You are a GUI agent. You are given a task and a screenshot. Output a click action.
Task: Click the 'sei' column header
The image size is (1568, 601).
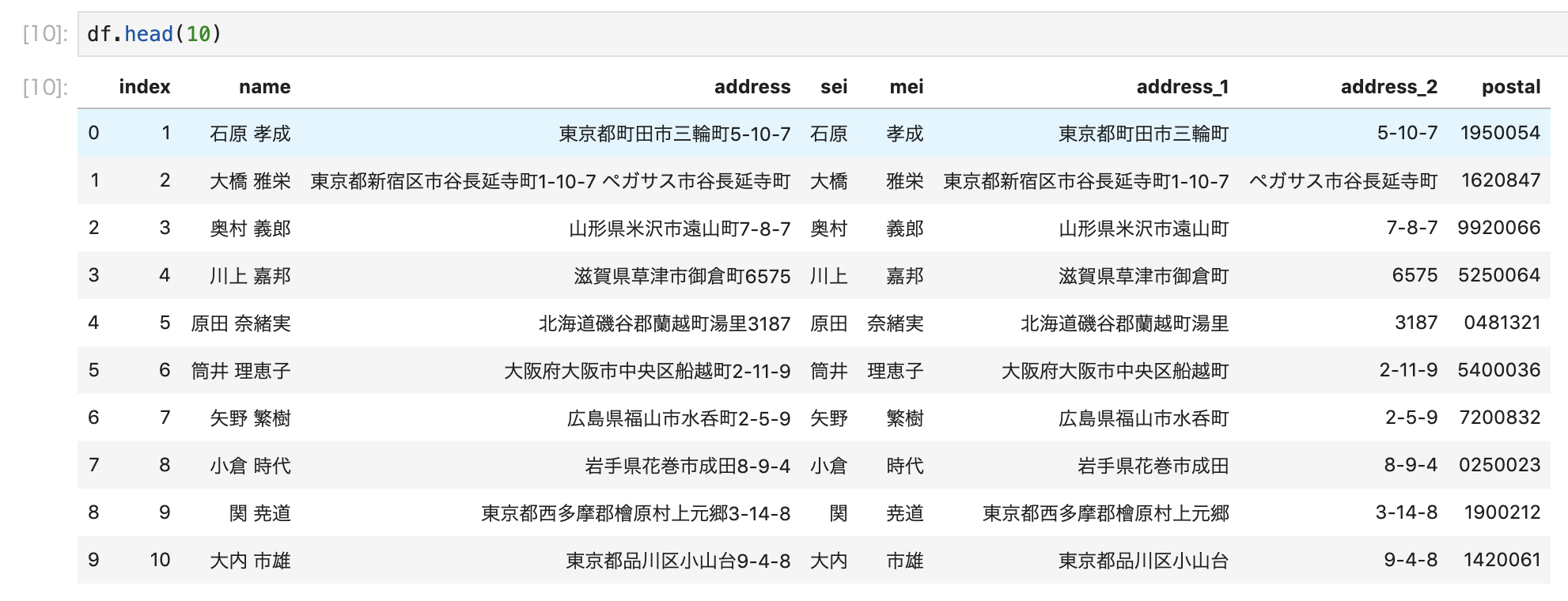[834, 87]
